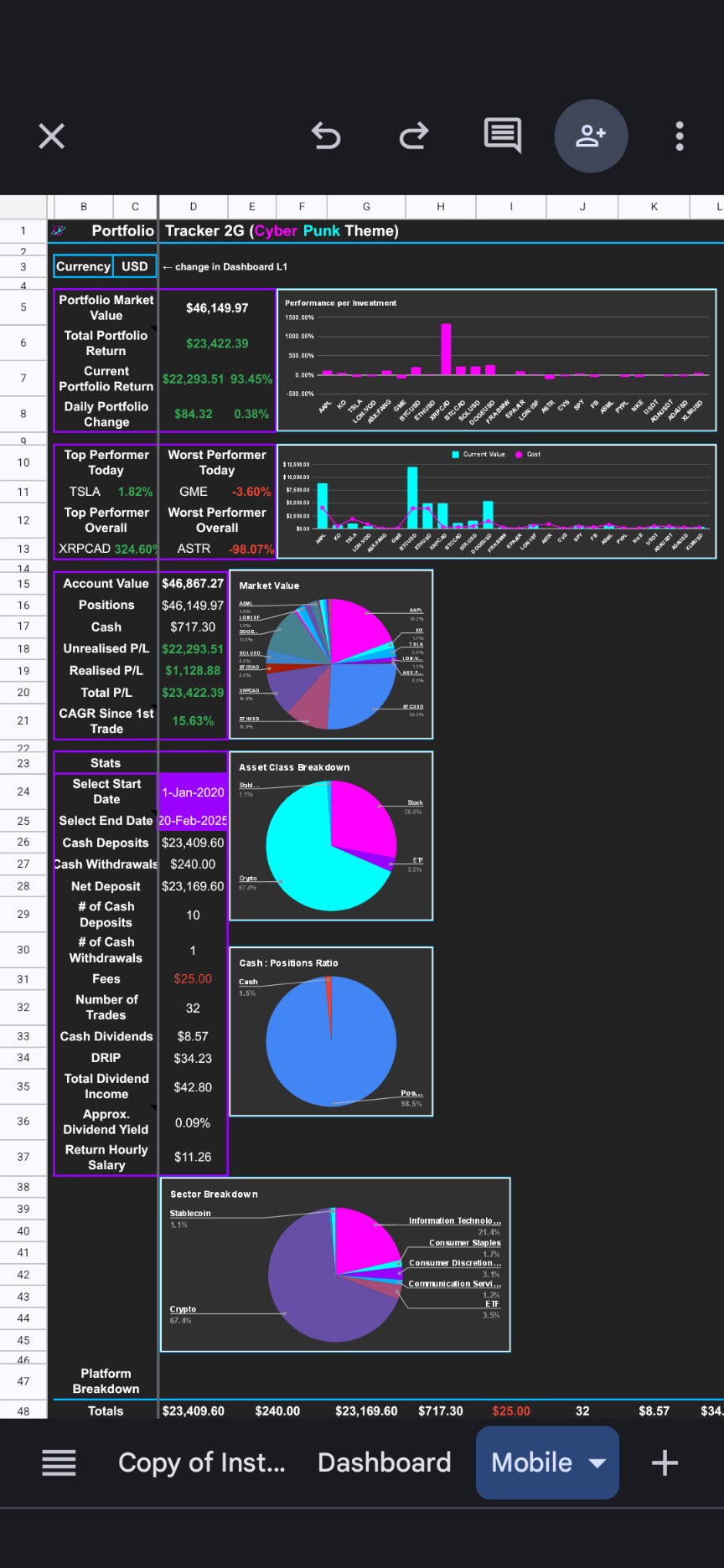Switch to the Dashboard sheet tab
This screenshot has width=724, height=1568.
click(384, 1462)
